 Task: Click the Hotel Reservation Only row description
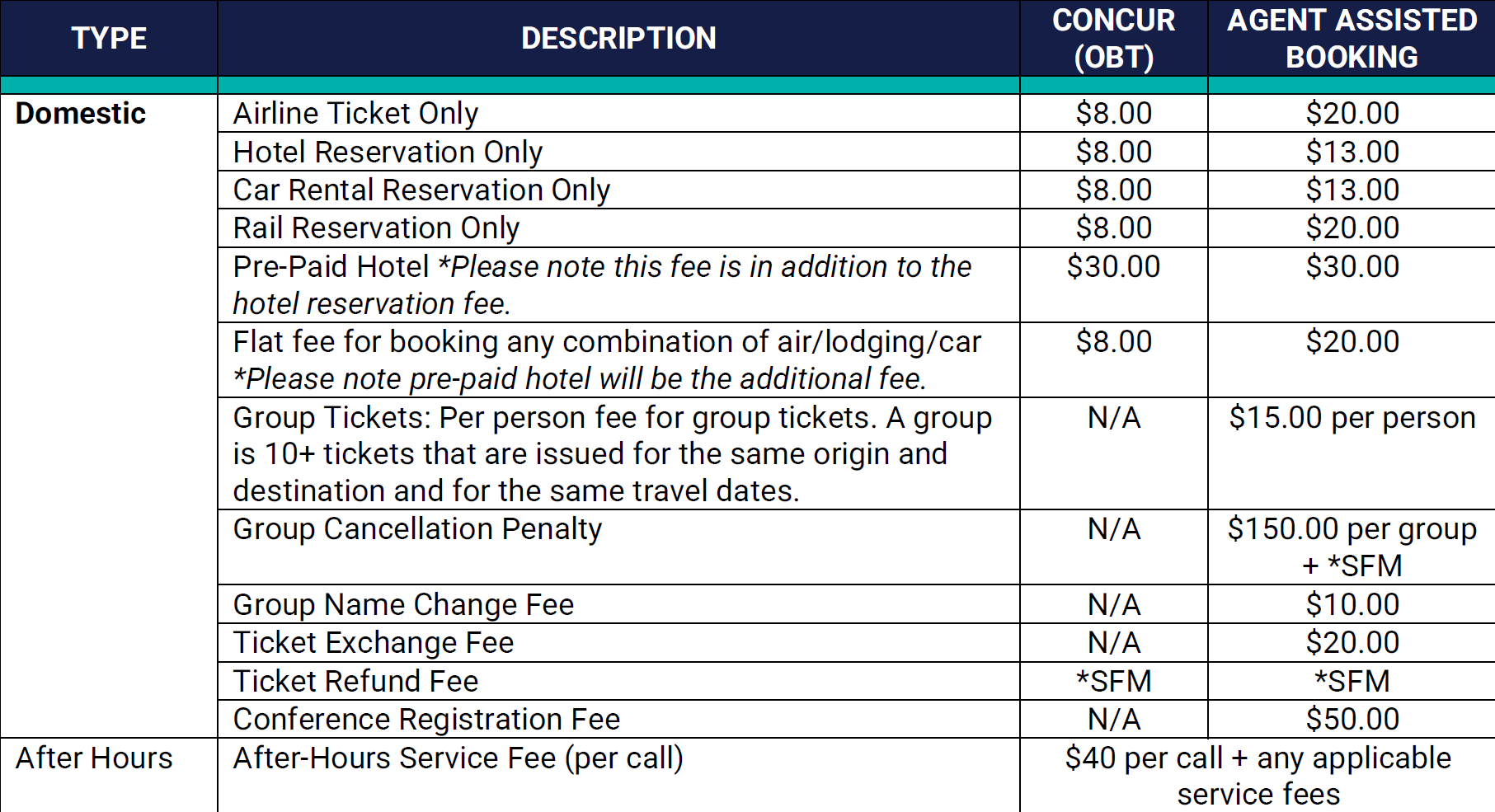click(388, 153)
